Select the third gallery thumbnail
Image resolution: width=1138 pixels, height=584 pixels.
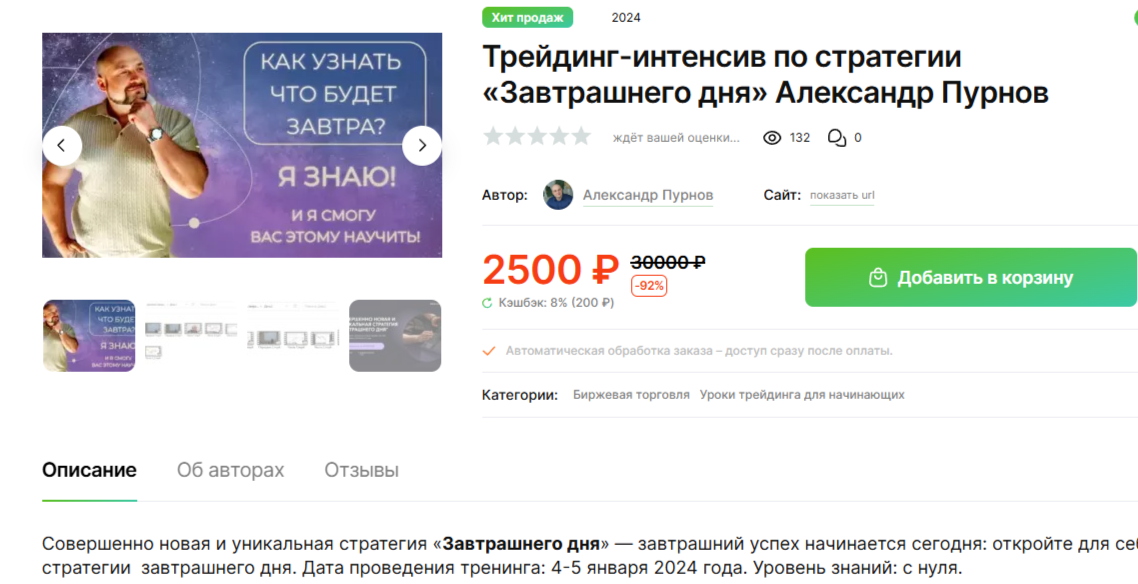[x=293, y=336]
